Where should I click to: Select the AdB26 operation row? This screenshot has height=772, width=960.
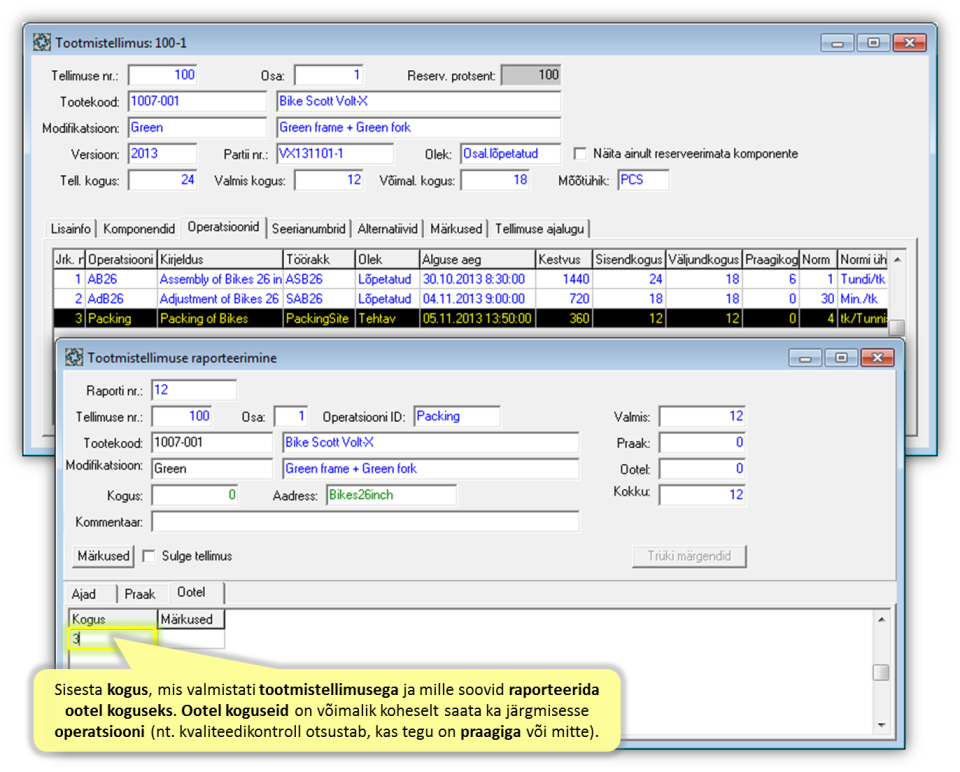click(x=470, y=299)
